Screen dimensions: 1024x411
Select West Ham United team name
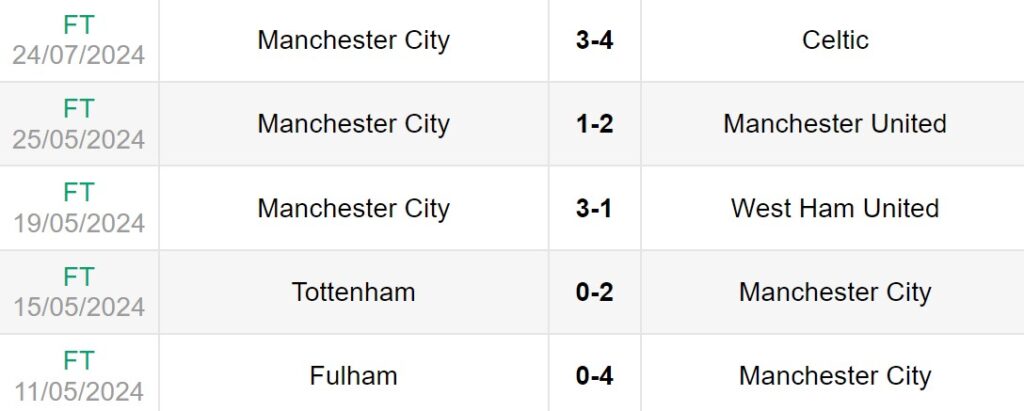pyautogui.click(x=835, y=208)
